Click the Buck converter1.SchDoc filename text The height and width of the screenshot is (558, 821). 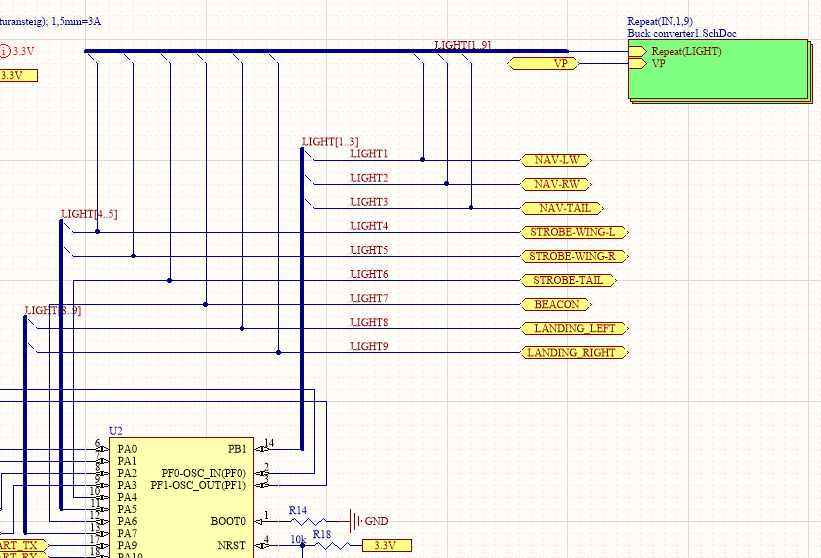[x=682, y=34]
